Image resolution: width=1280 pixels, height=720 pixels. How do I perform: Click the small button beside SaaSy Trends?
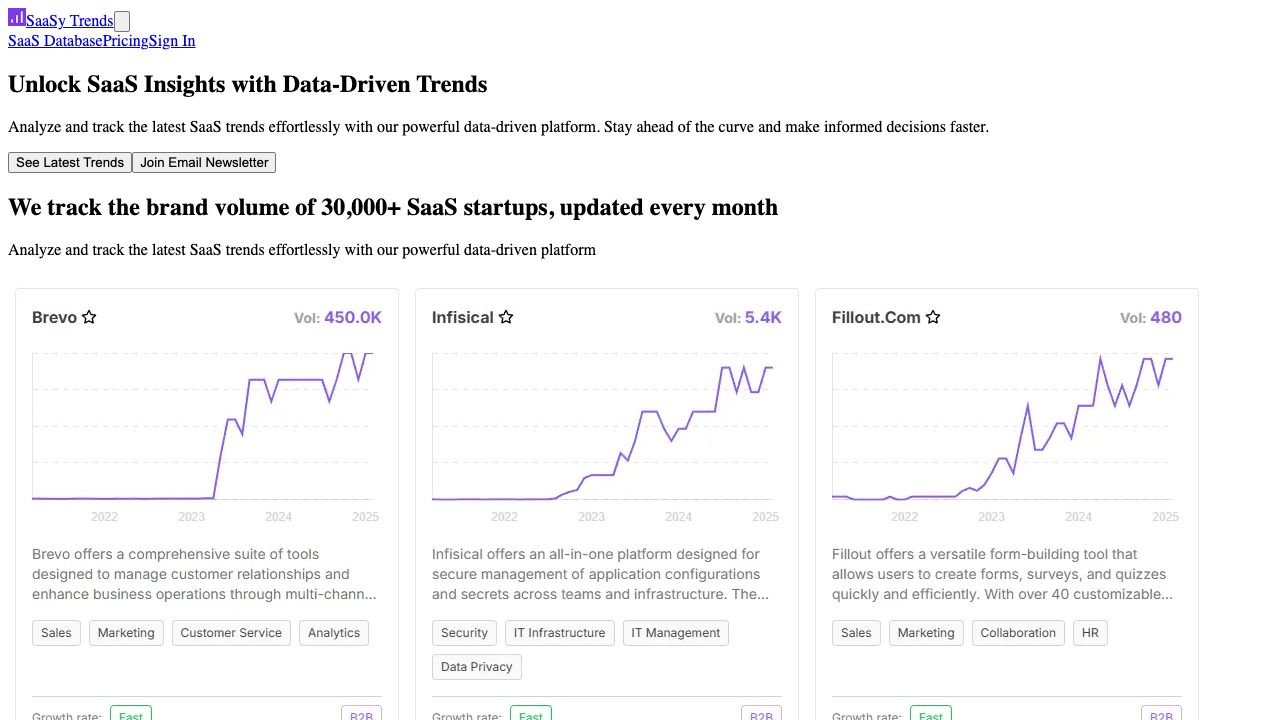click(x=122, y=21)
